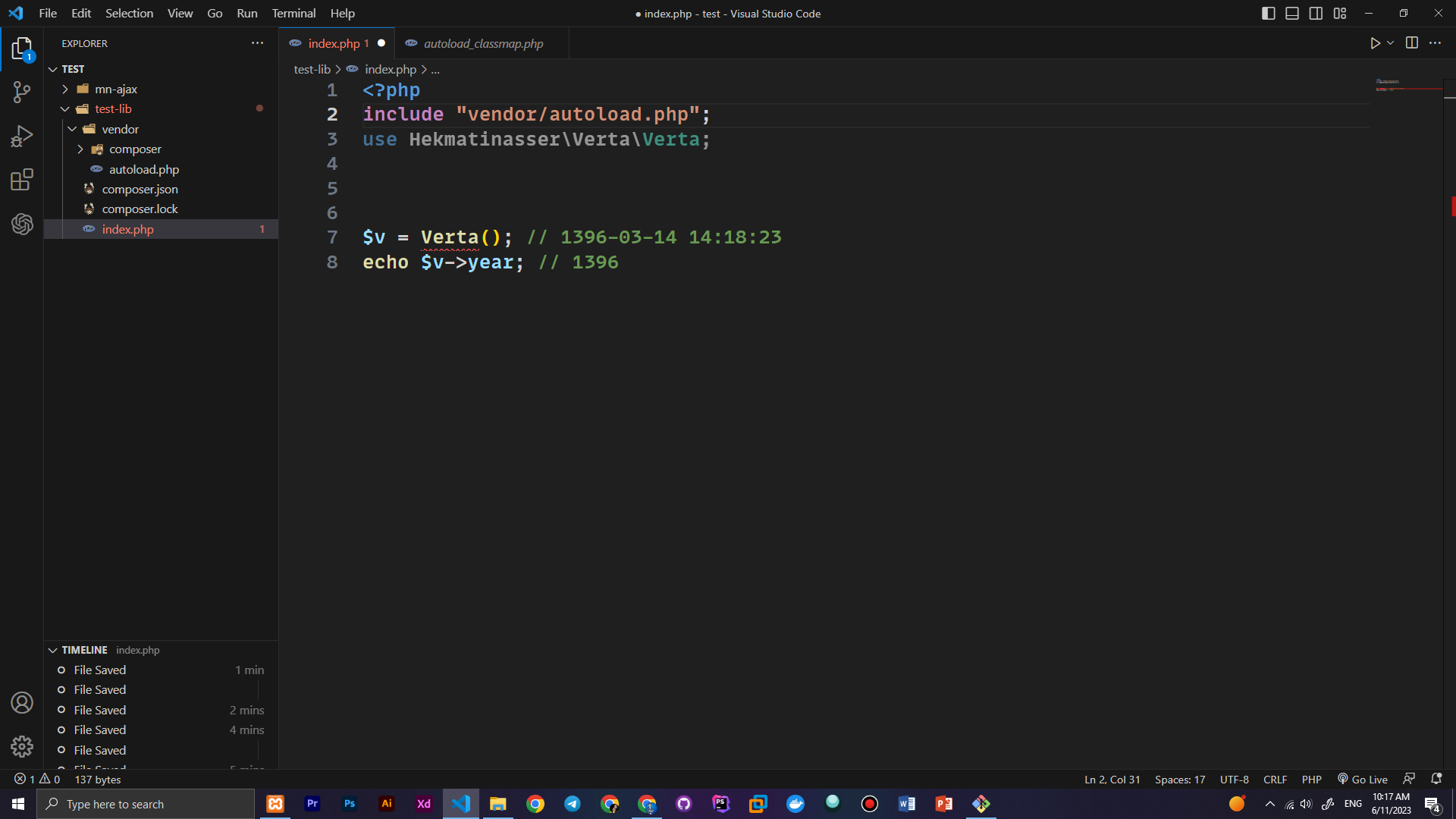1456x819 pixels.
Task: Open Photoshop from the taskbar
Action: (x=350, y=804)
